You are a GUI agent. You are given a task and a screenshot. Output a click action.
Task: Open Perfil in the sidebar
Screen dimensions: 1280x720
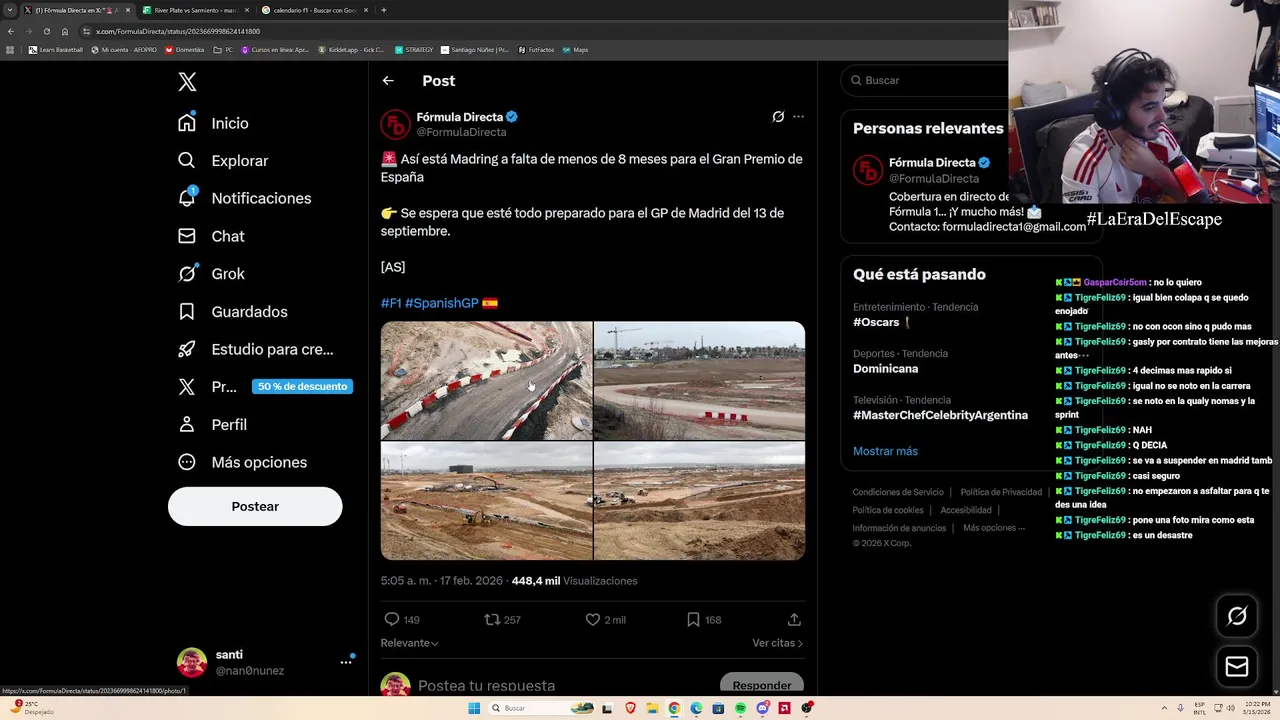(x=212, y=425)
